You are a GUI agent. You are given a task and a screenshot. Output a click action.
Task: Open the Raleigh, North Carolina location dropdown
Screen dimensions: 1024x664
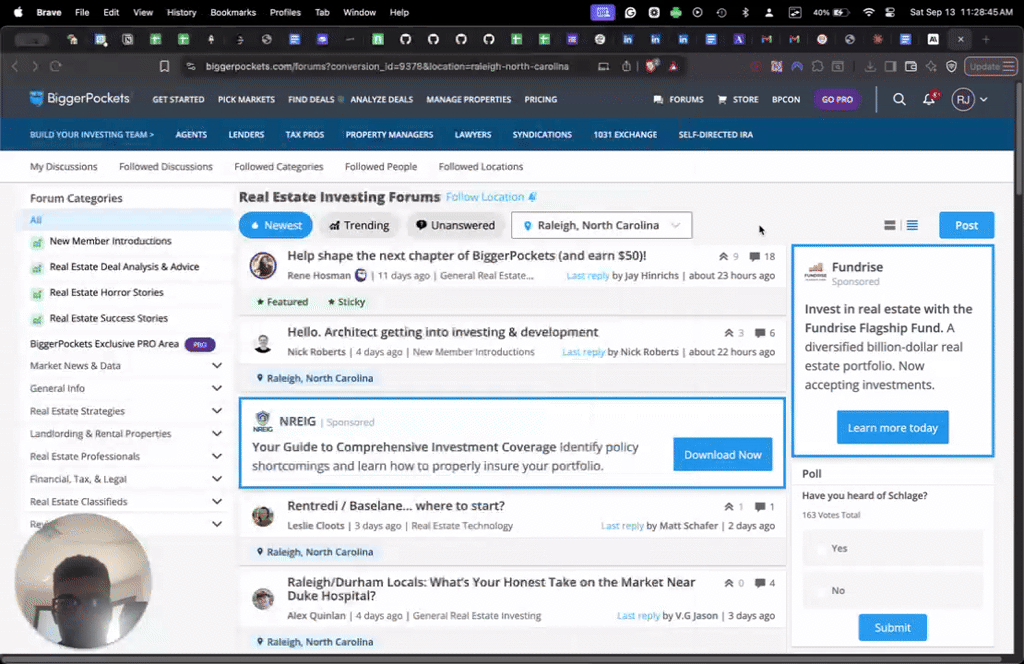click(601, 225)
